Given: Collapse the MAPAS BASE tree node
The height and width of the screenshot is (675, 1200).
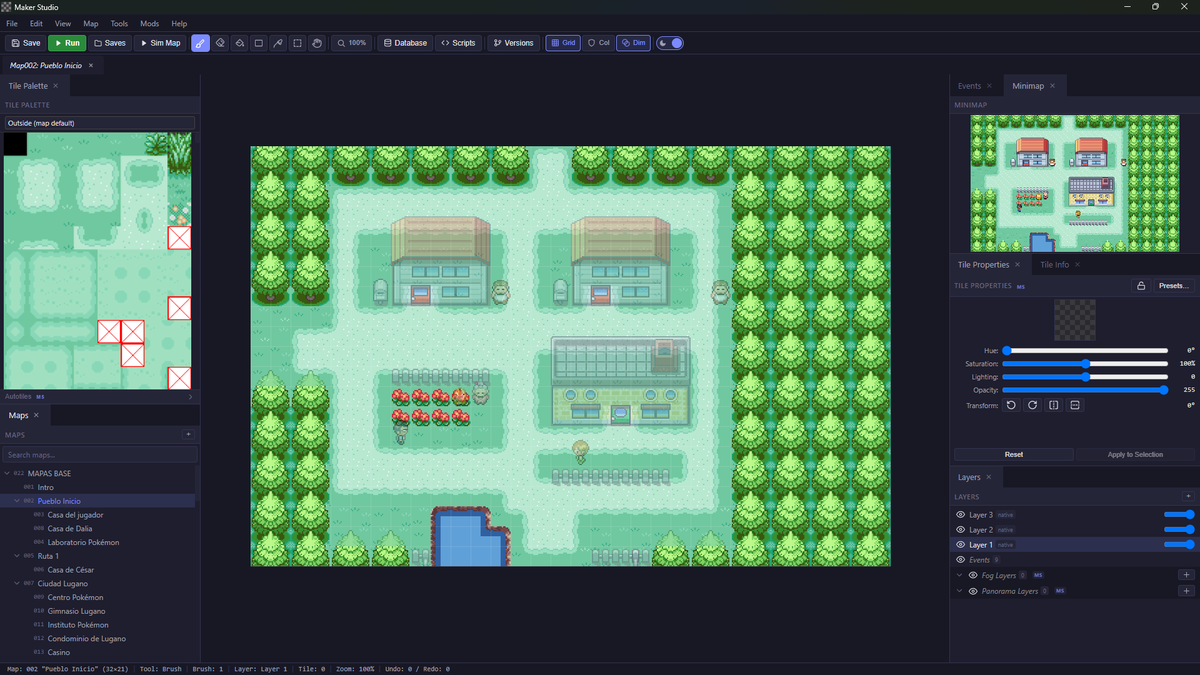Looking at the screenshot, I should (8, 473).
